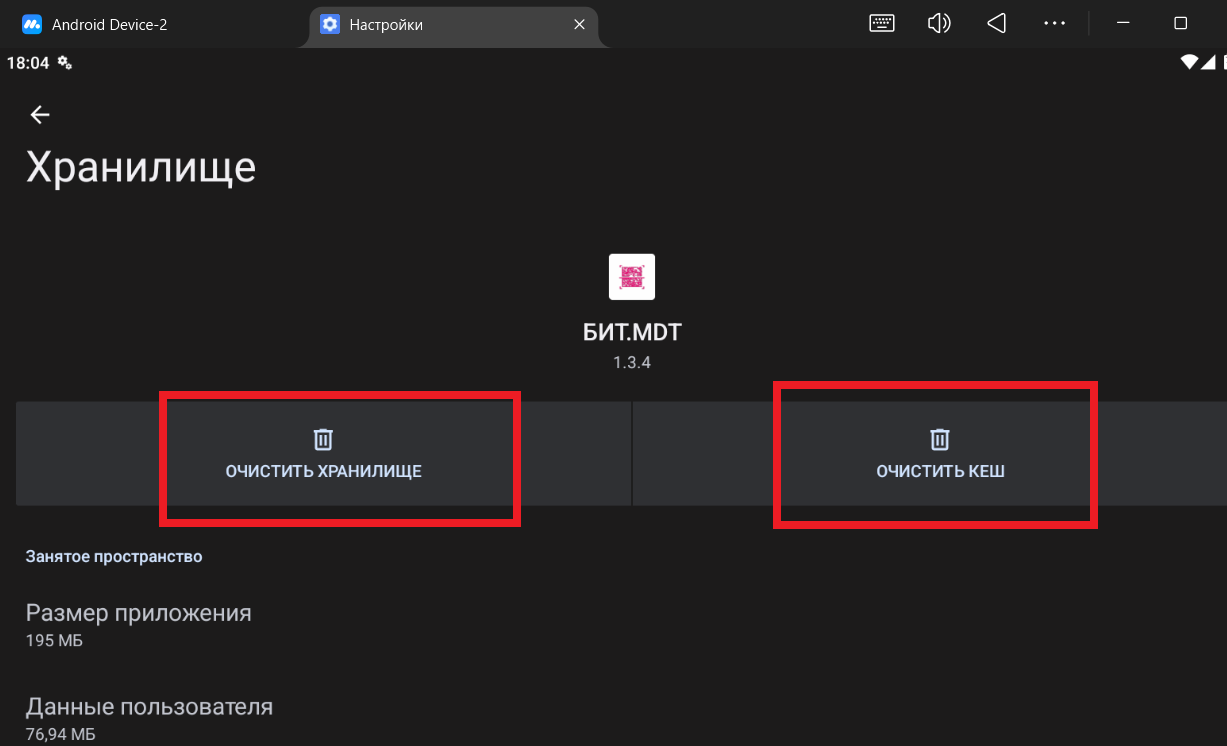Click the 18:04 clock in status bar
This screenshot has width=1227, height=746.
coord(28,63)
